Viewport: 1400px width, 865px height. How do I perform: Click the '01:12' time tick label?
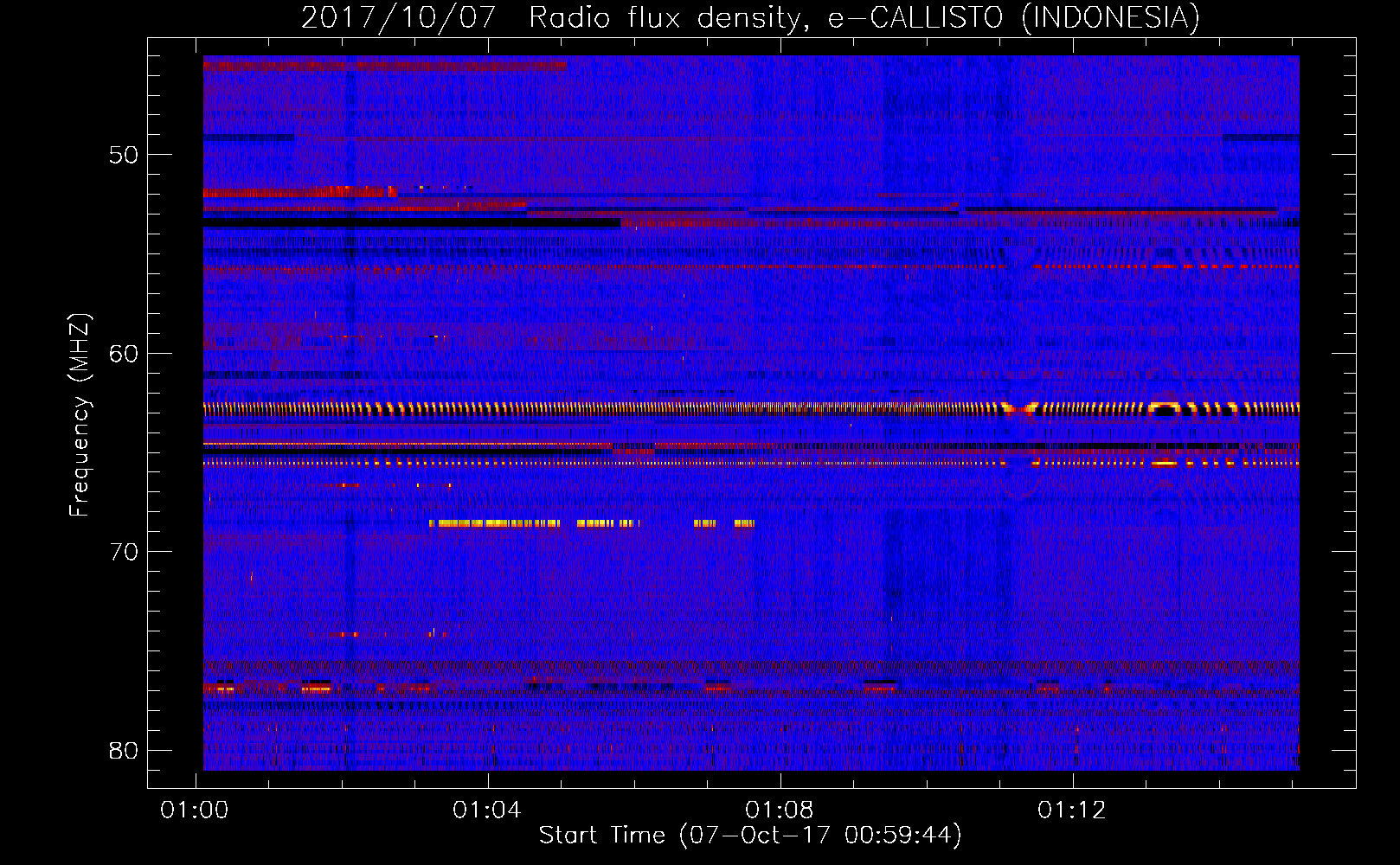1072,810
